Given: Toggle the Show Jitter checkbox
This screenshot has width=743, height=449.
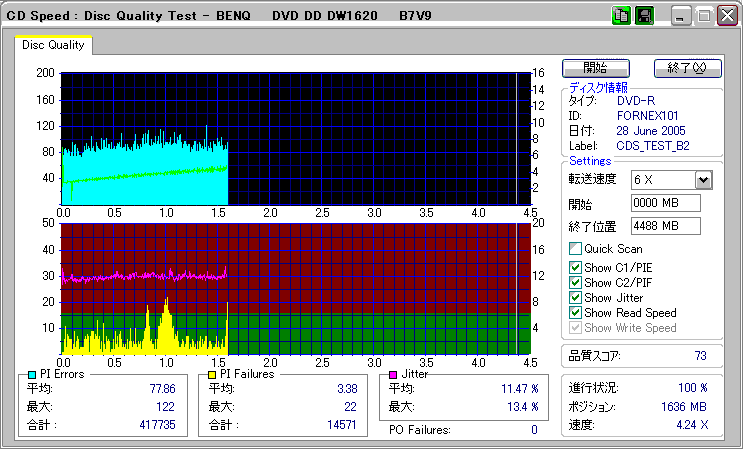Looking at the screenshot, I should (x=575, y=298).
